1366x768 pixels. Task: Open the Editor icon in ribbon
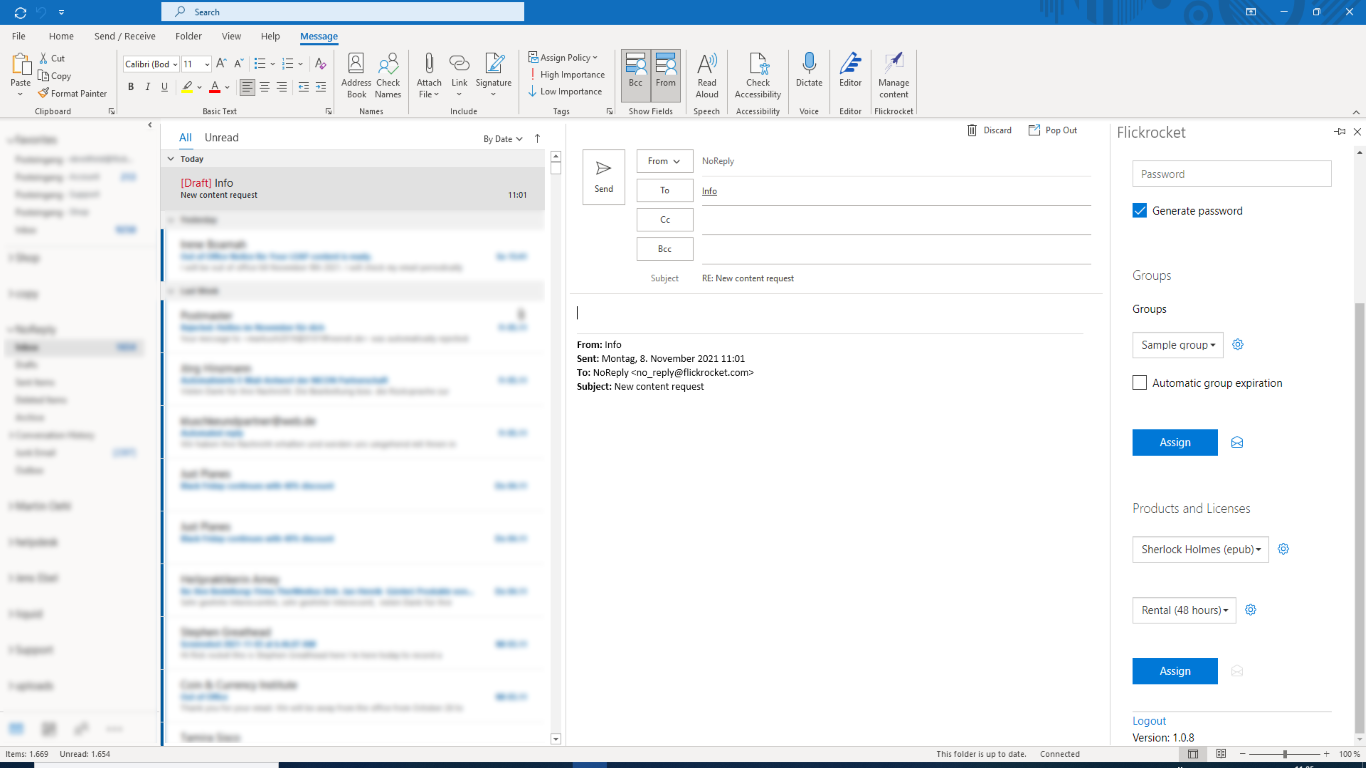(850, 66)
